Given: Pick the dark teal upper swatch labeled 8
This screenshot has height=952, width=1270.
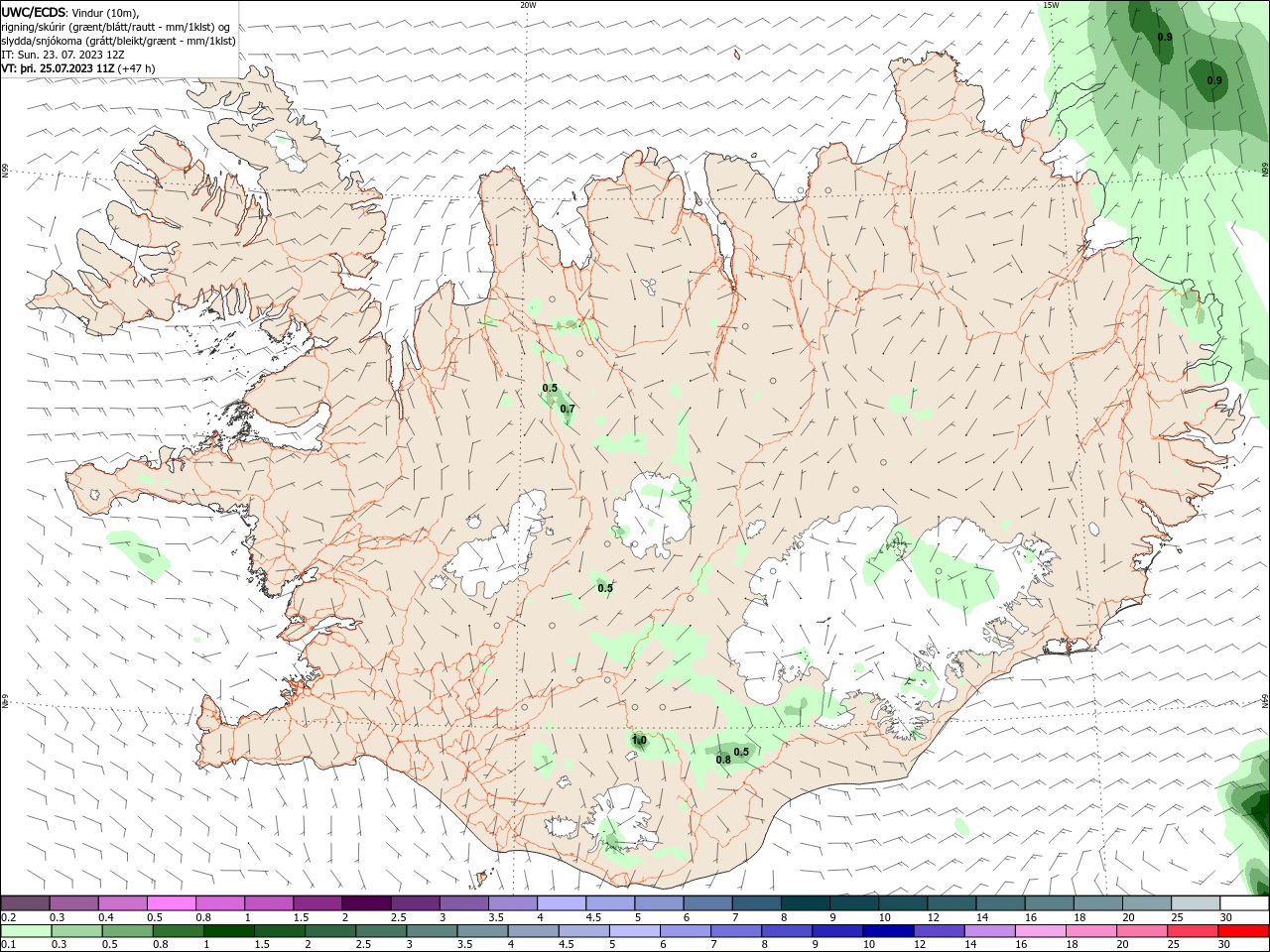Looking at the screenshot, I should pos(806,902).
